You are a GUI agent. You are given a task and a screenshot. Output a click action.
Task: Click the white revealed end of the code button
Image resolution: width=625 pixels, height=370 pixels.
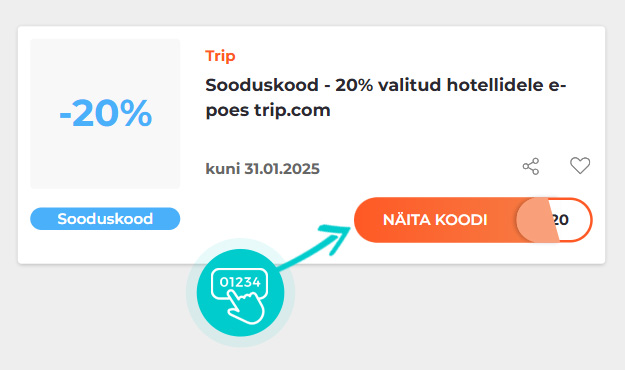click(x=574, y=220)
